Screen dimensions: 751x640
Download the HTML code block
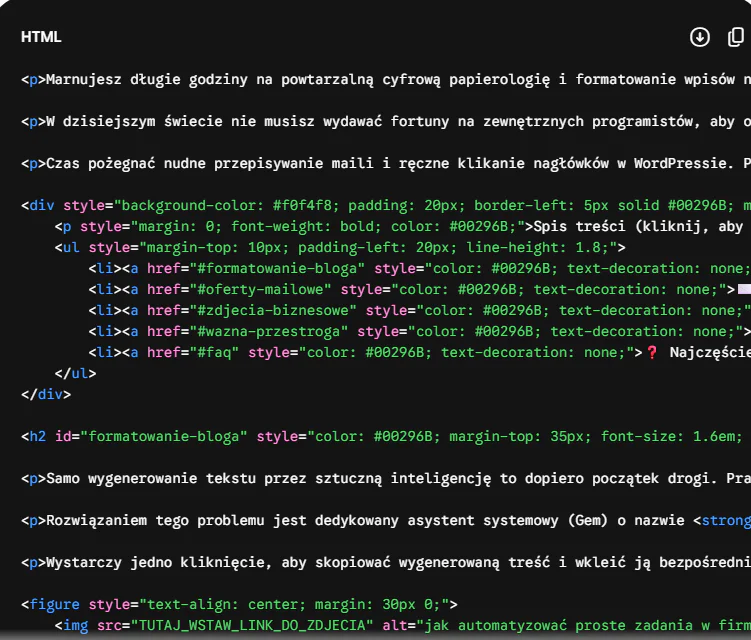coord(700,37)
